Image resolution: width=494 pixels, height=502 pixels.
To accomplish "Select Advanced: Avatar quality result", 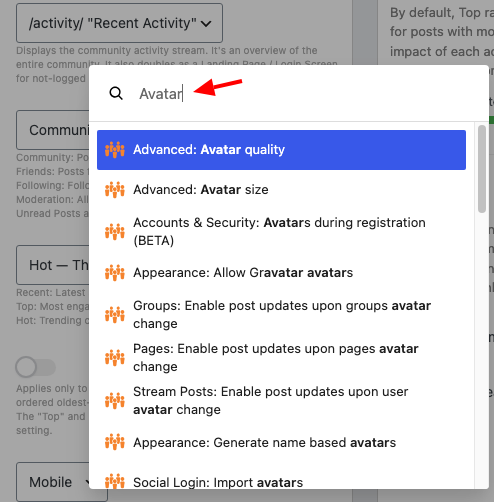I will pyautogui.click(x=281, y=150).
